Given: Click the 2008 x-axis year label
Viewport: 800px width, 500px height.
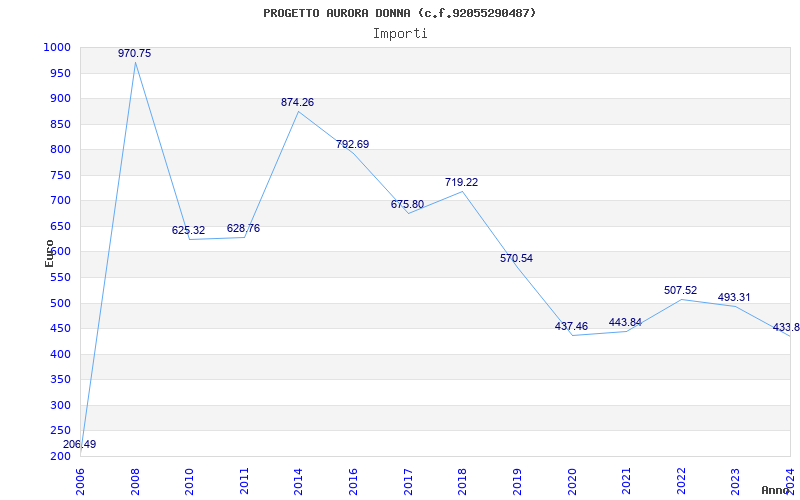Looking at the screenshot, I should coord(135,481).
